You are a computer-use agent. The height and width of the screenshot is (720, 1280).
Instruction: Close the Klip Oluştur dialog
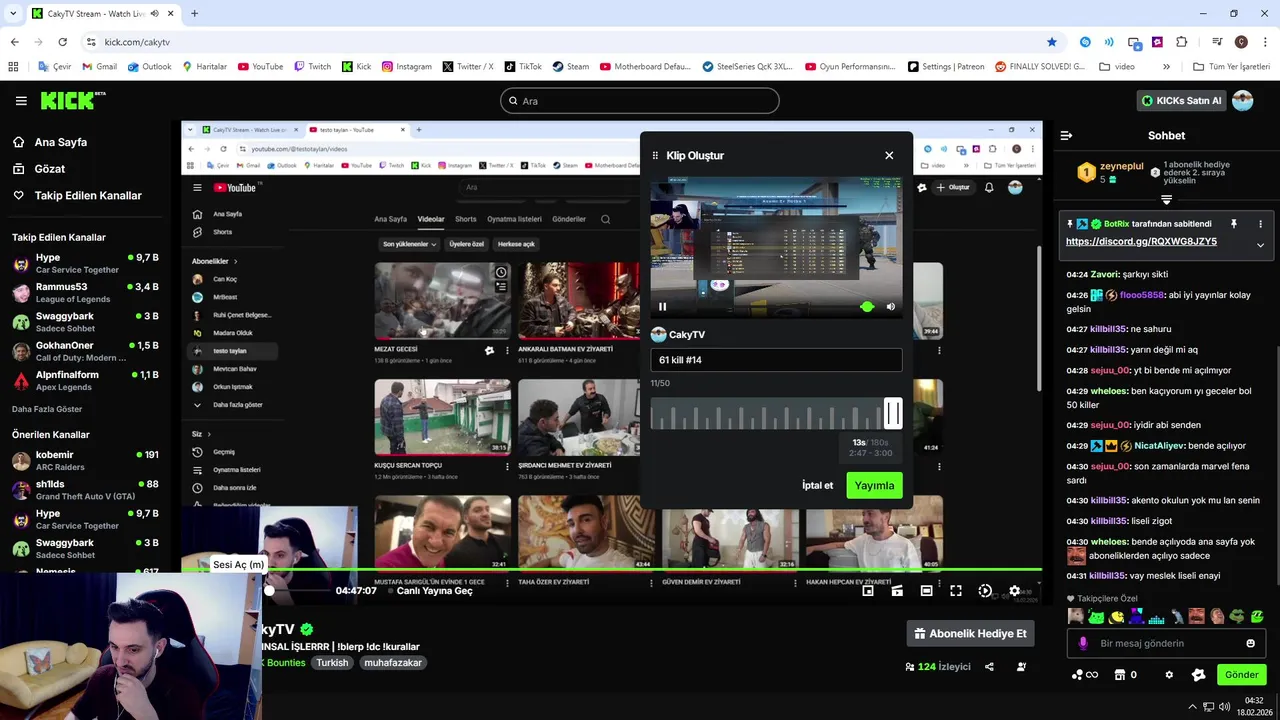point(889,155)
